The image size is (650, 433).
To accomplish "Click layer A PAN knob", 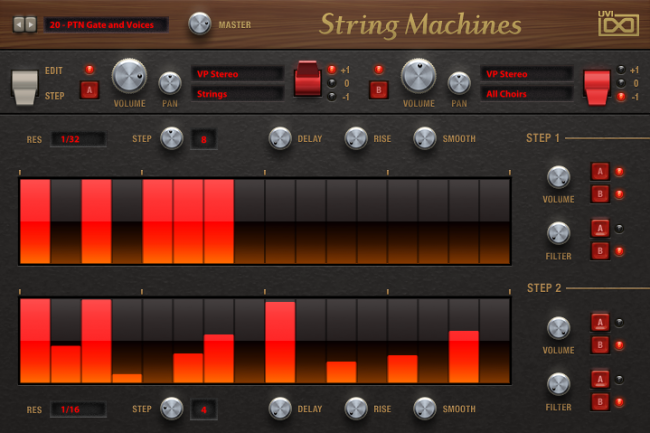I will 170,83.
